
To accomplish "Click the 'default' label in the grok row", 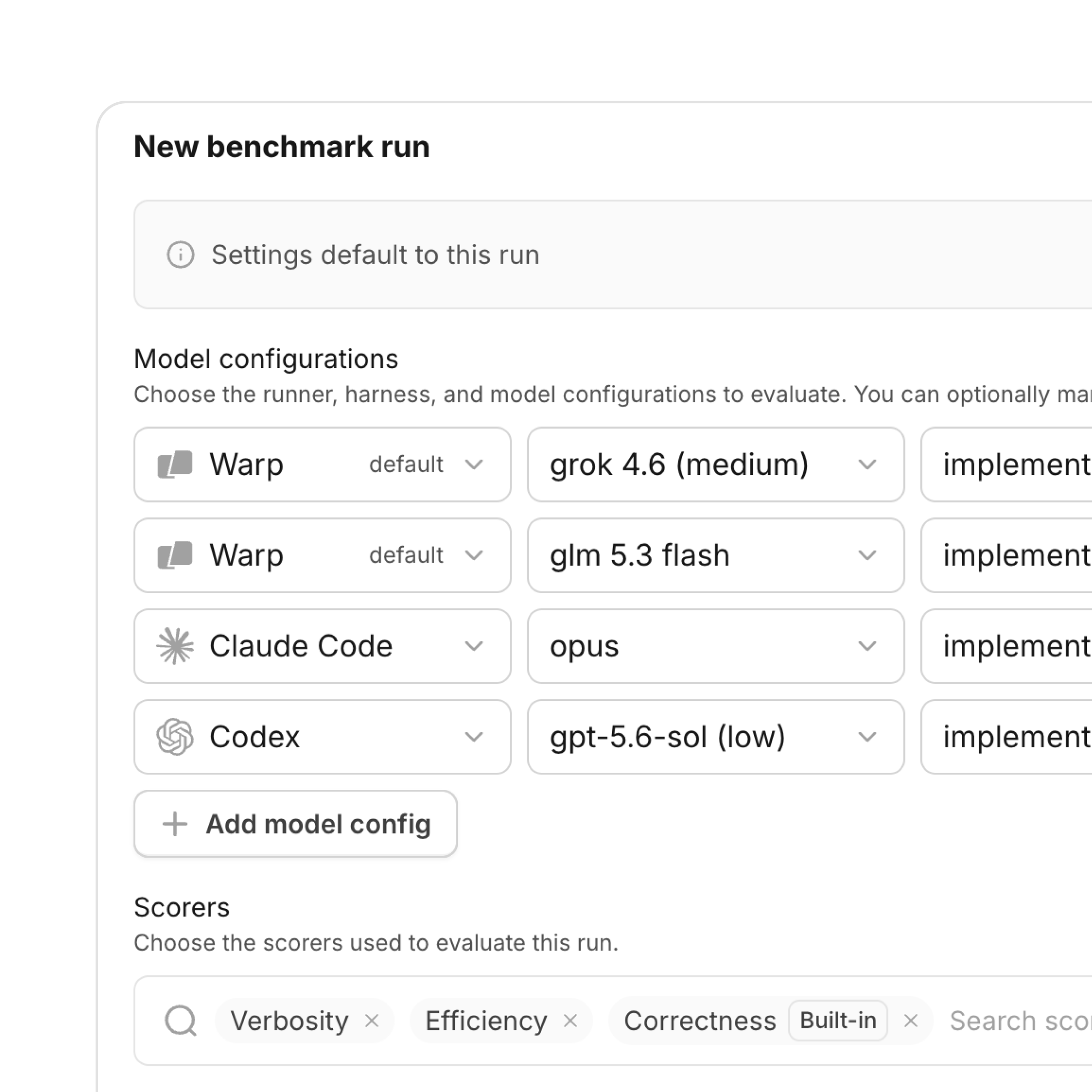I will 406,464.
